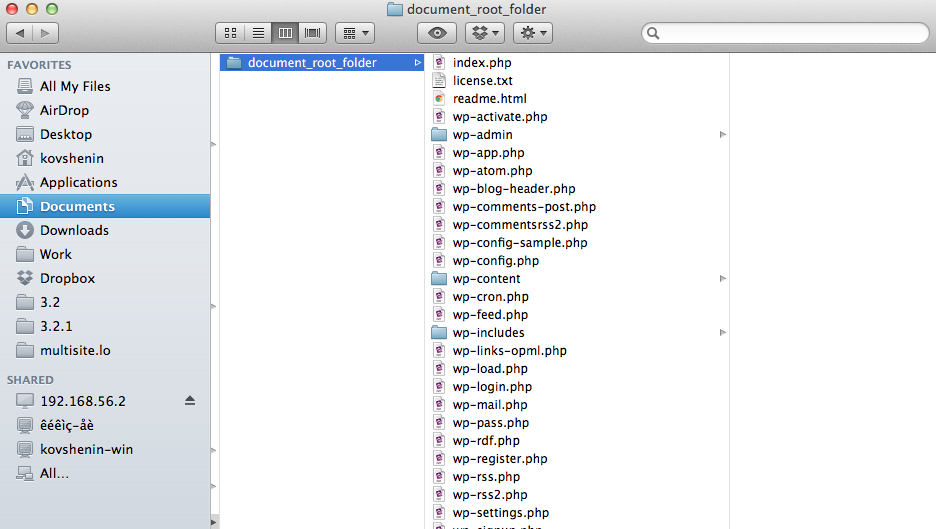Expand the wp-includes folder arrow
Image resolution: width=936 pixels, height=529 pixels.
pos(722,333)
